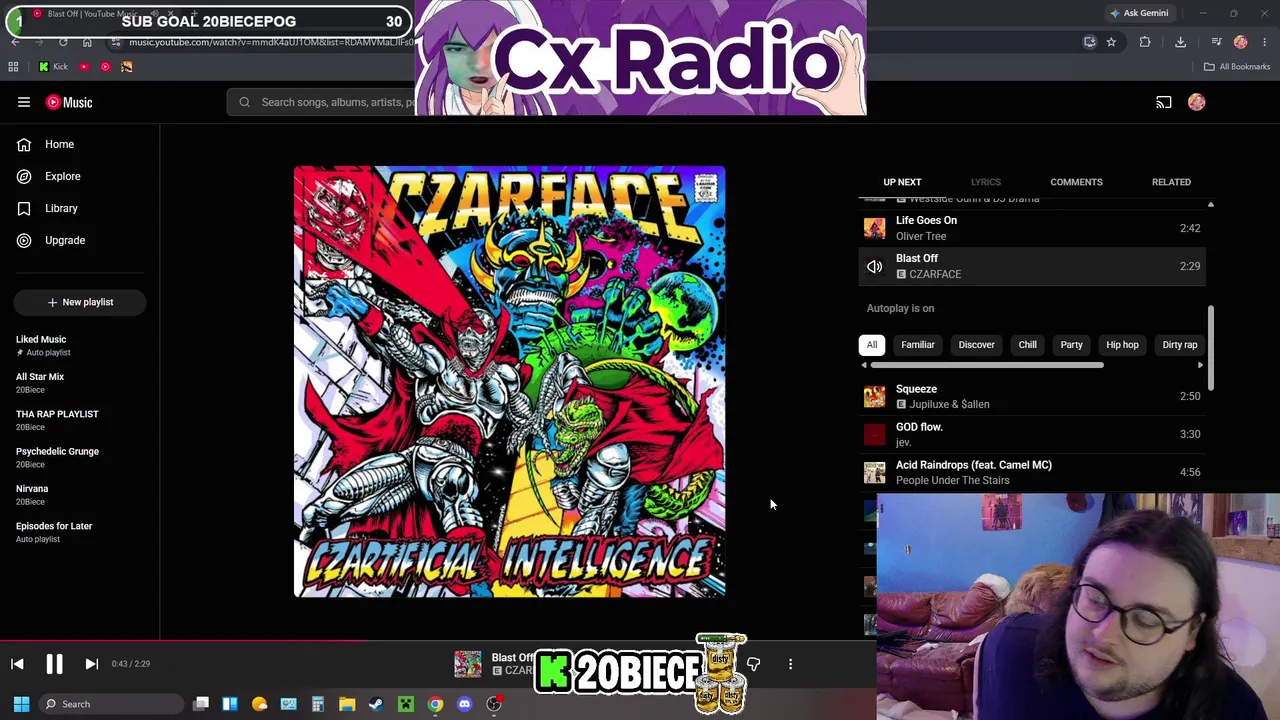Select the Familiar autoplay filter chip

(918, 345)
